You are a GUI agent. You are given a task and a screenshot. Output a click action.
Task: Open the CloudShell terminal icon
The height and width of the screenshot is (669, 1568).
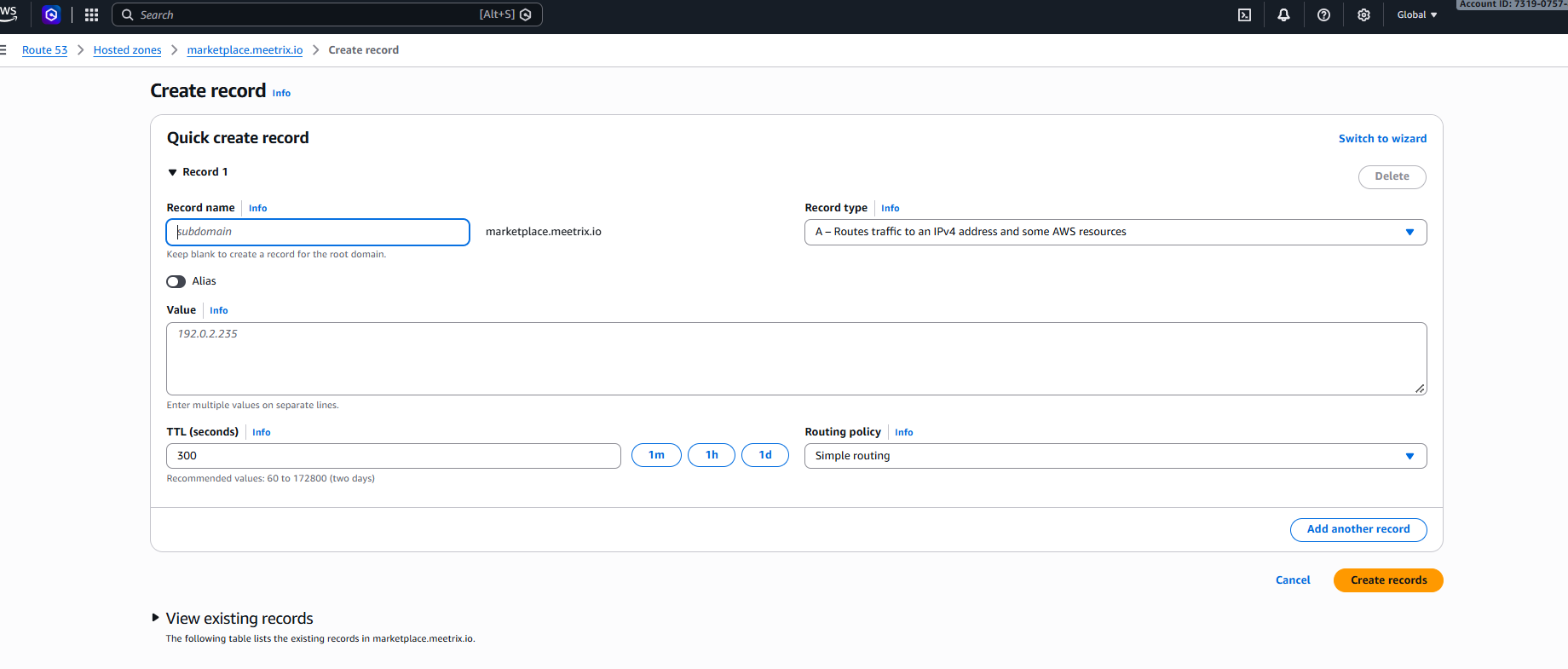pos(1244,14)
